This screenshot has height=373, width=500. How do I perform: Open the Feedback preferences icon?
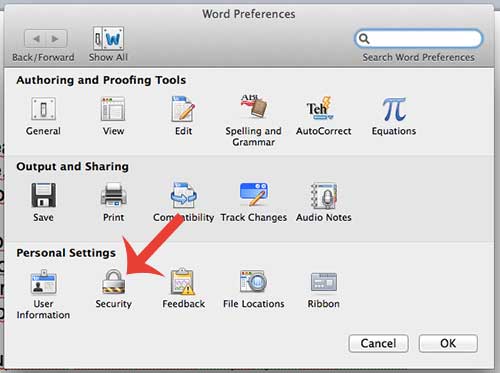pyautogui.click(x=183, y=282)
